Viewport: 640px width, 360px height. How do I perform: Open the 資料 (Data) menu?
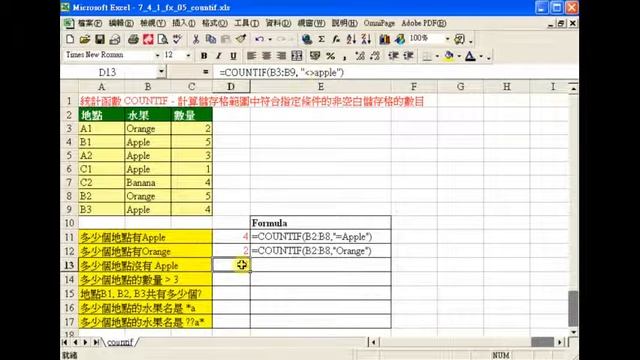click(278, 23)
